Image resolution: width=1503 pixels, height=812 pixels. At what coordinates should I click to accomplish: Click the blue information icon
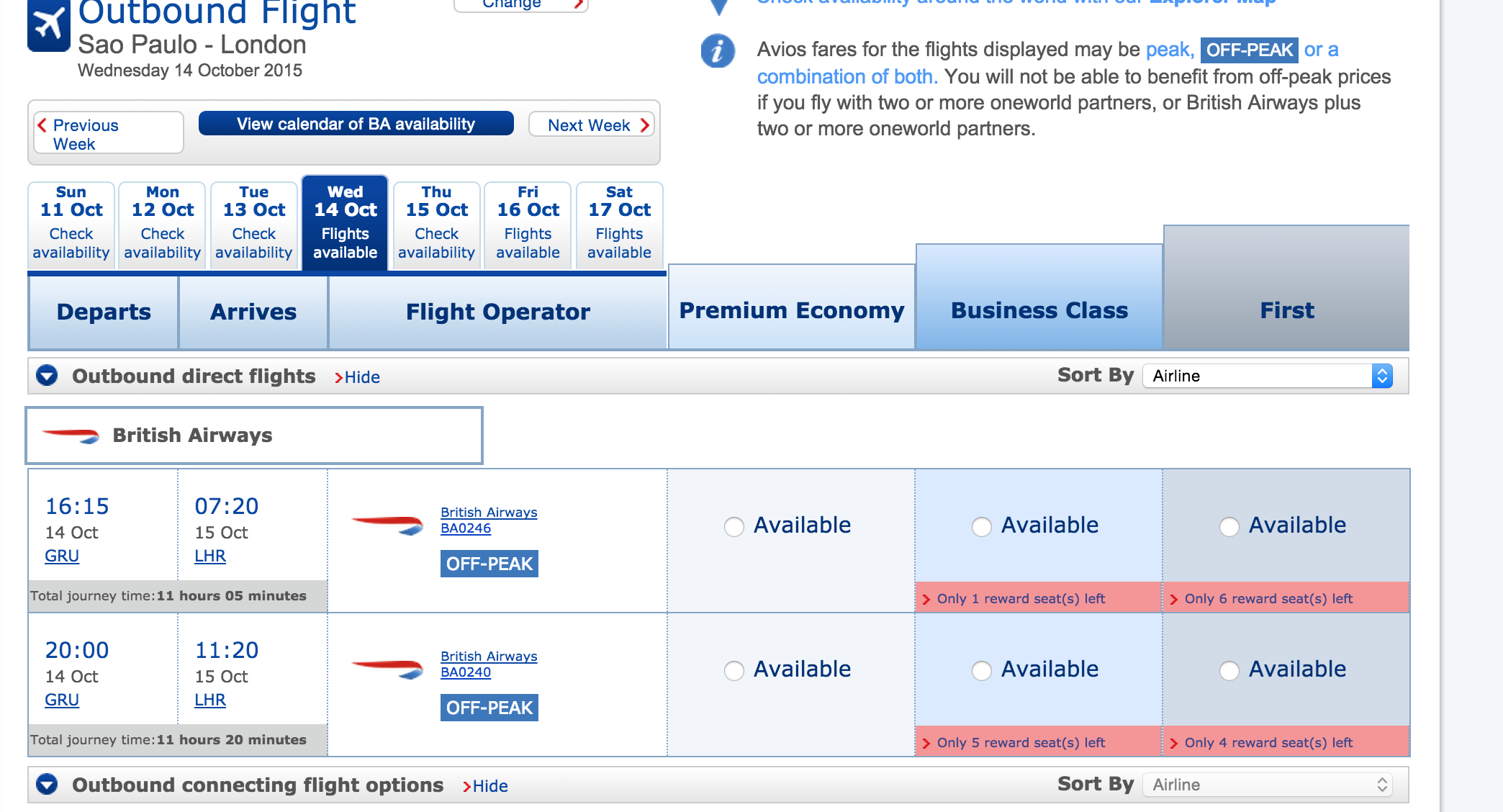point(717,51)
